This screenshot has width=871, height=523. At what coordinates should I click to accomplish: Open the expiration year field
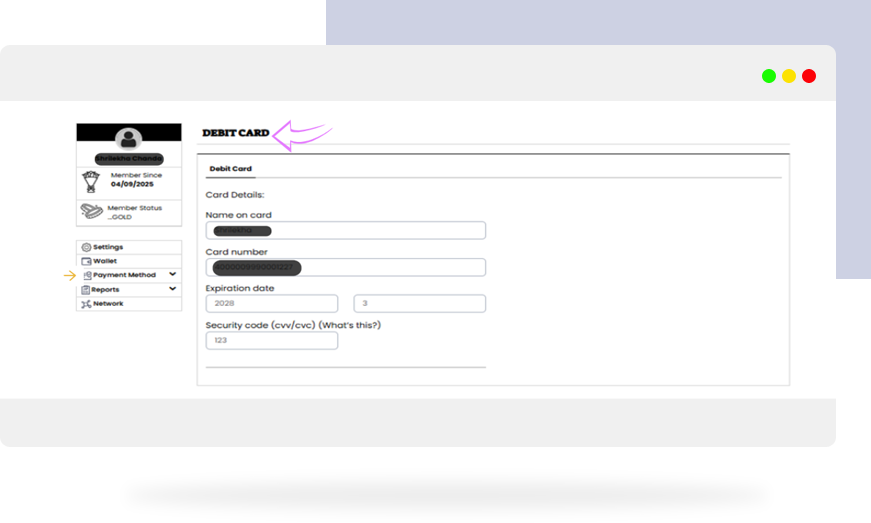pos(271,303)
